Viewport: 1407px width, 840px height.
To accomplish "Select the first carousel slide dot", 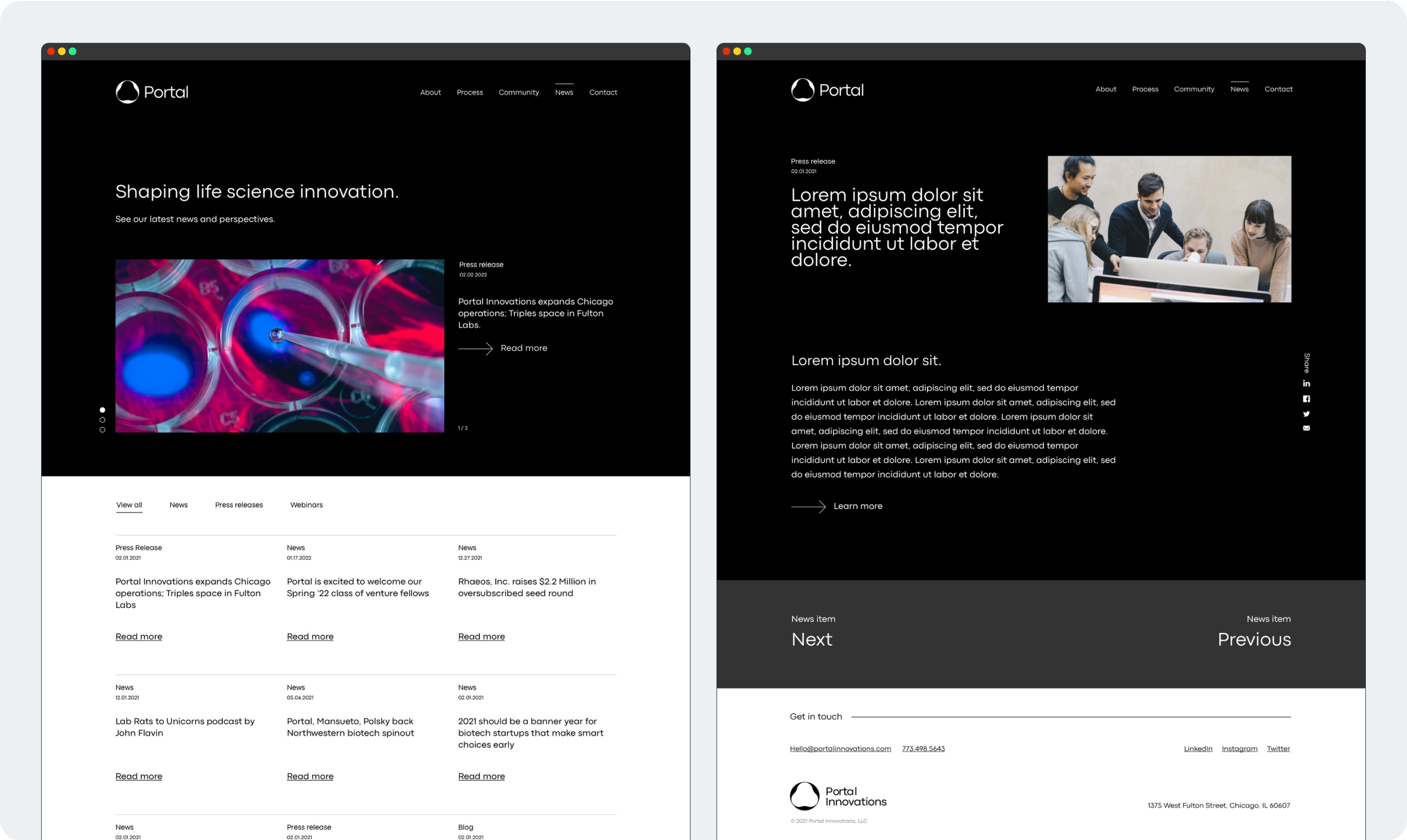I will click(x=102, y=410).
